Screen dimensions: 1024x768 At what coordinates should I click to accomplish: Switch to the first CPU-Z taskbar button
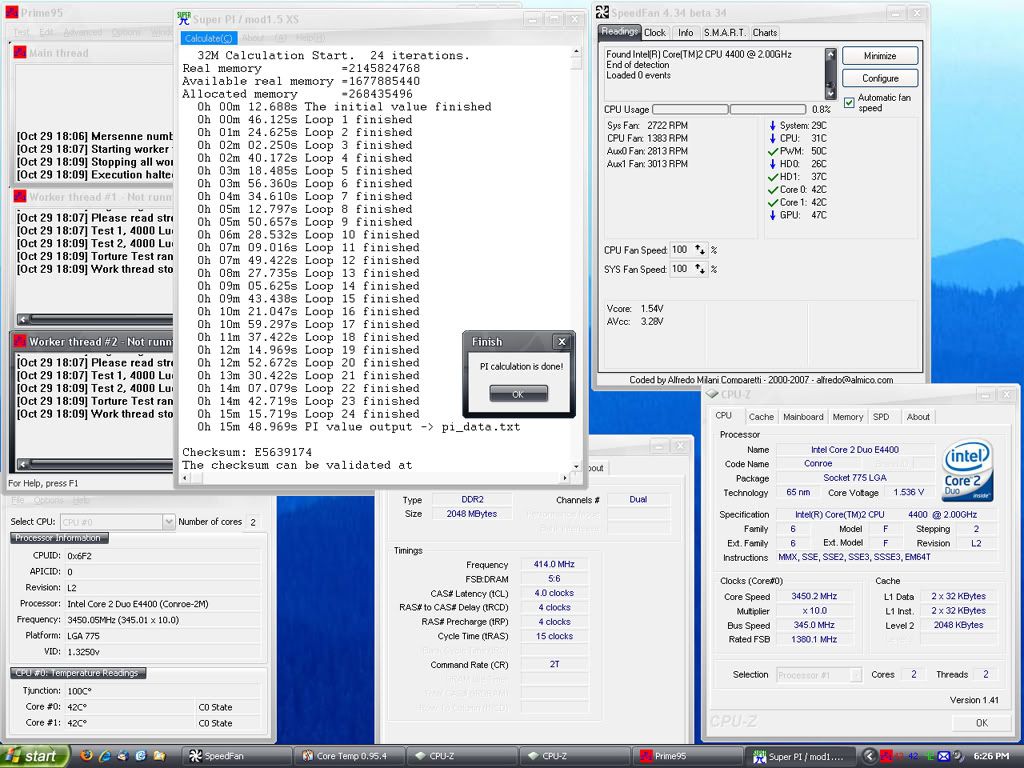462,756
